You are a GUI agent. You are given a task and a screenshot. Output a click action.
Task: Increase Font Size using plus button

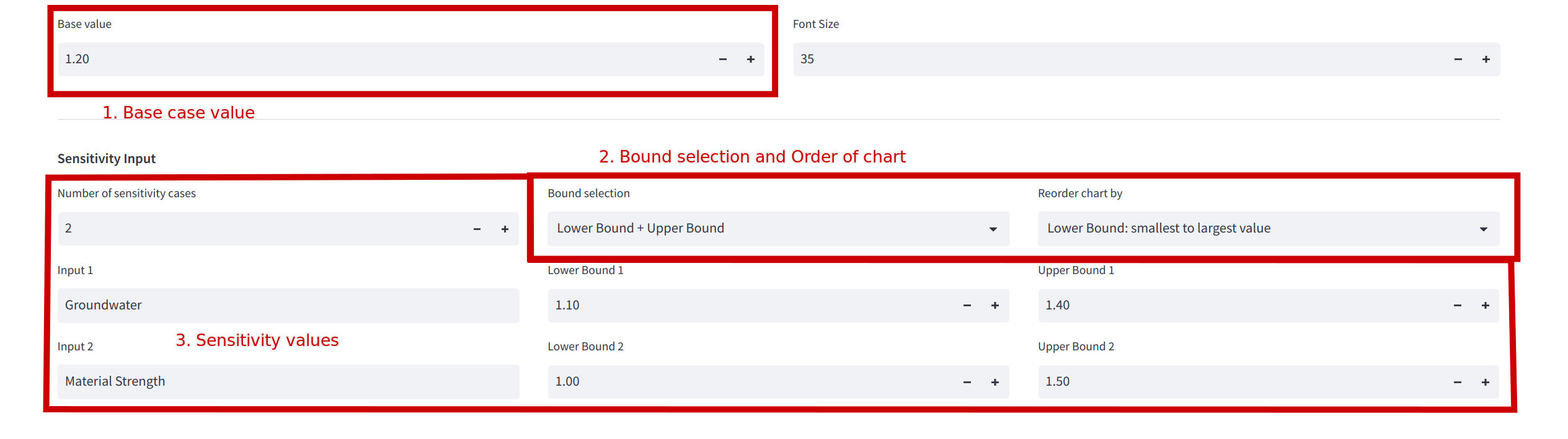[x=1486, y=60]
